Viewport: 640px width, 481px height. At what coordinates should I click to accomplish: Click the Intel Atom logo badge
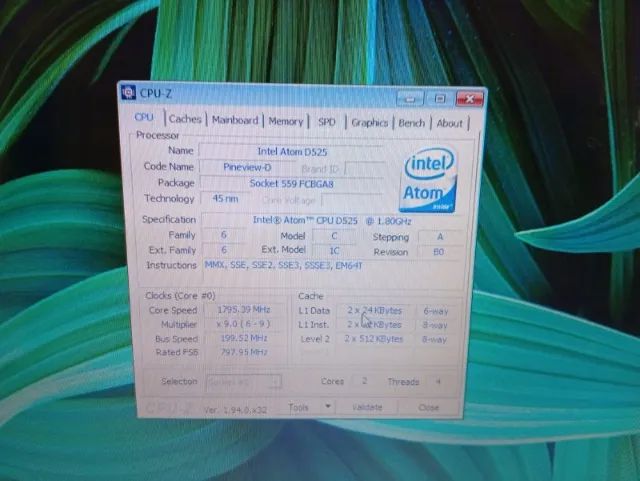(x=428, y=180)
